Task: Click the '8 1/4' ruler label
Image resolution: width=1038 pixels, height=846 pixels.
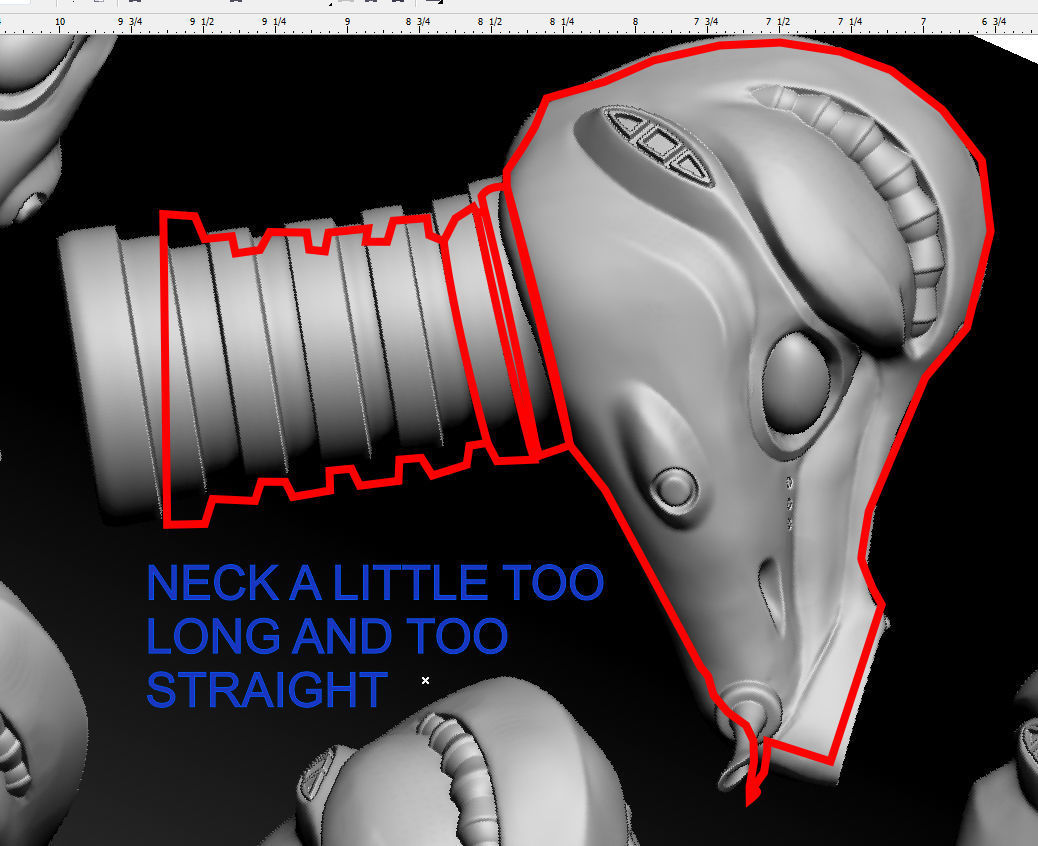Action: (x=562, y=22)
